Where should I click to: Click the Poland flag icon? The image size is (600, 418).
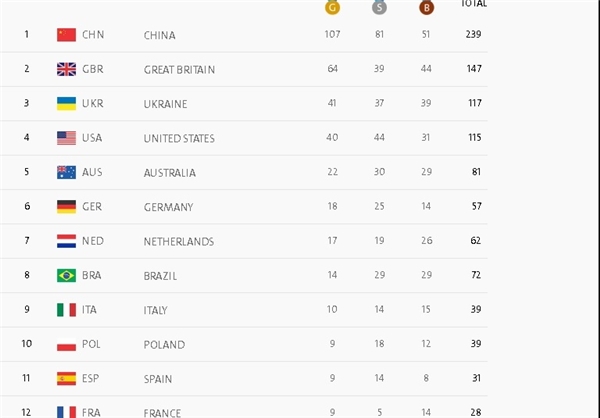click(x=67, y=344)
